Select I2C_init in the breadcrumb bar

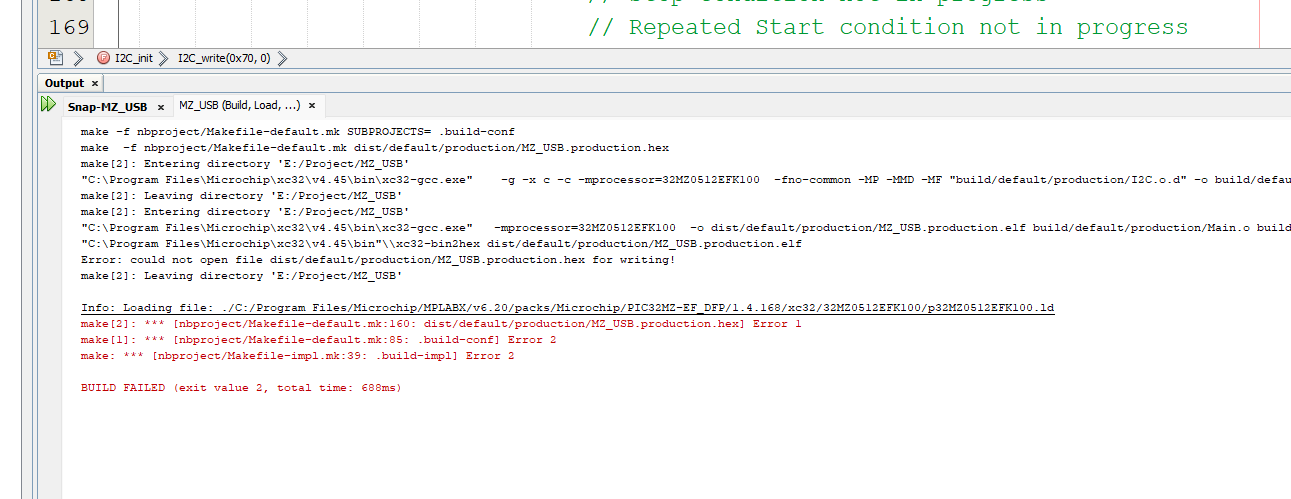point(134,59)
